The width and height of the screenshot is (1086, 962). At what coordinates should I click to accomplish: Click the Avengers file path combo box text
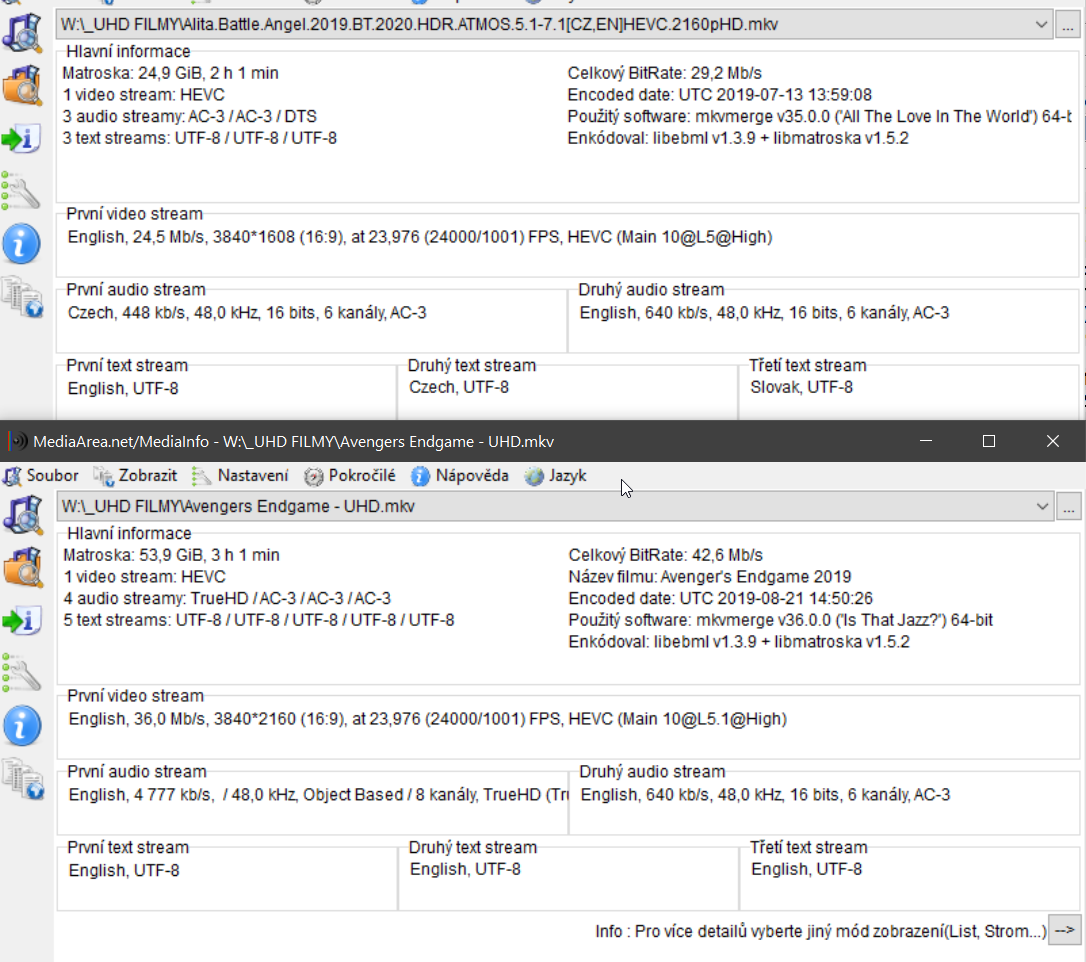coord(238,506)
